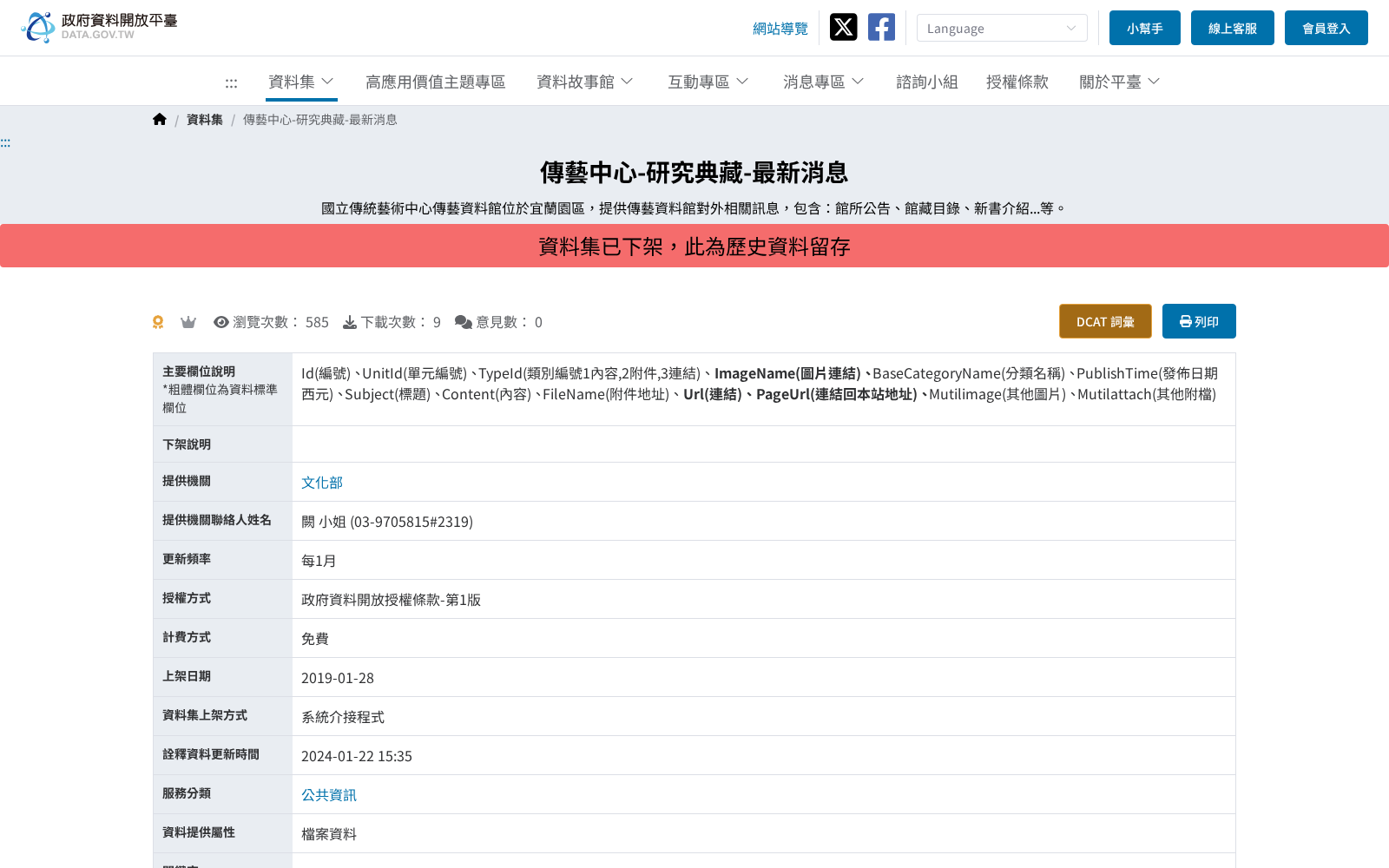Click the DATA.GOV.TW site logo
Viewport: 1389px width, 868px height.
(x=99, y=27)
